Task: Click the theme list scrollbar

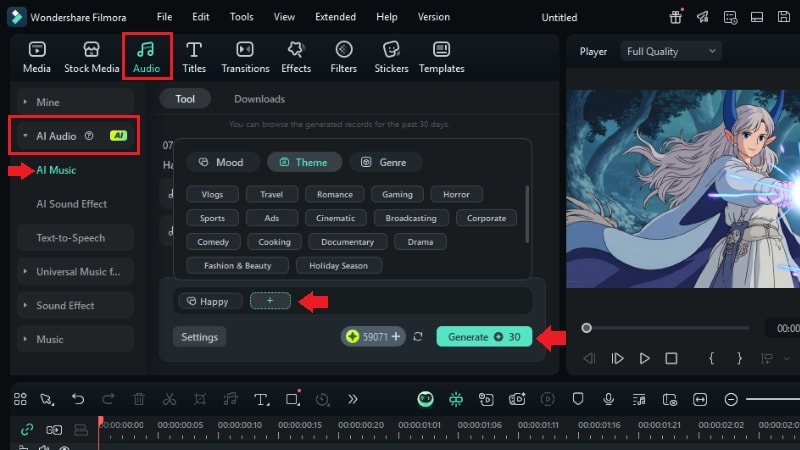Action: [527, 214]
